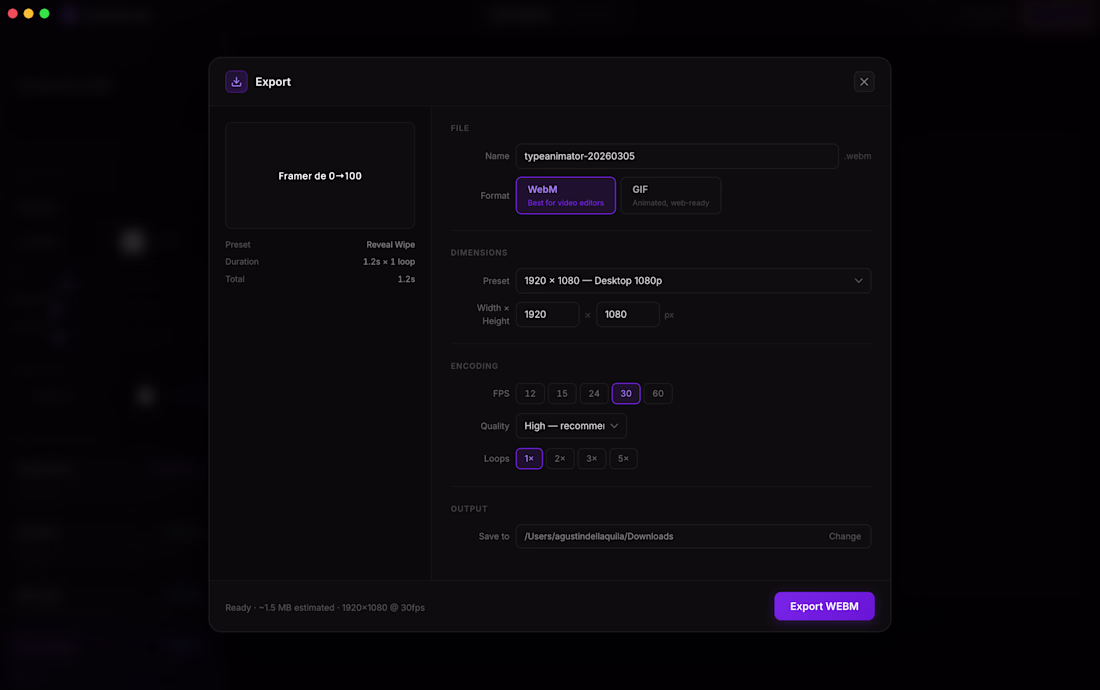Viewport: 1100px width, 690px height.
Task: Click the Export download icon in header
Action: (236, 82)
